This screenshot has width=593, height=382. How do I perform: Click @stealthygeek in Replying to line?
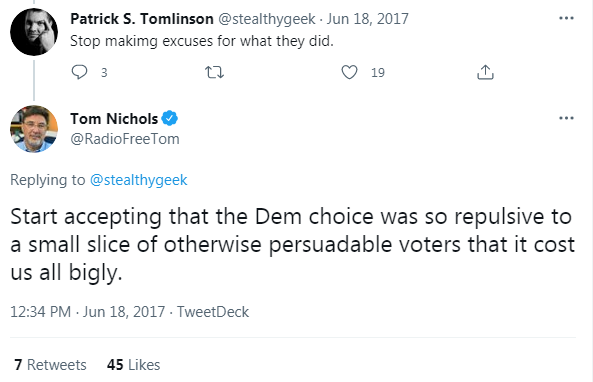pyautogui.click(x=138, y=180)
